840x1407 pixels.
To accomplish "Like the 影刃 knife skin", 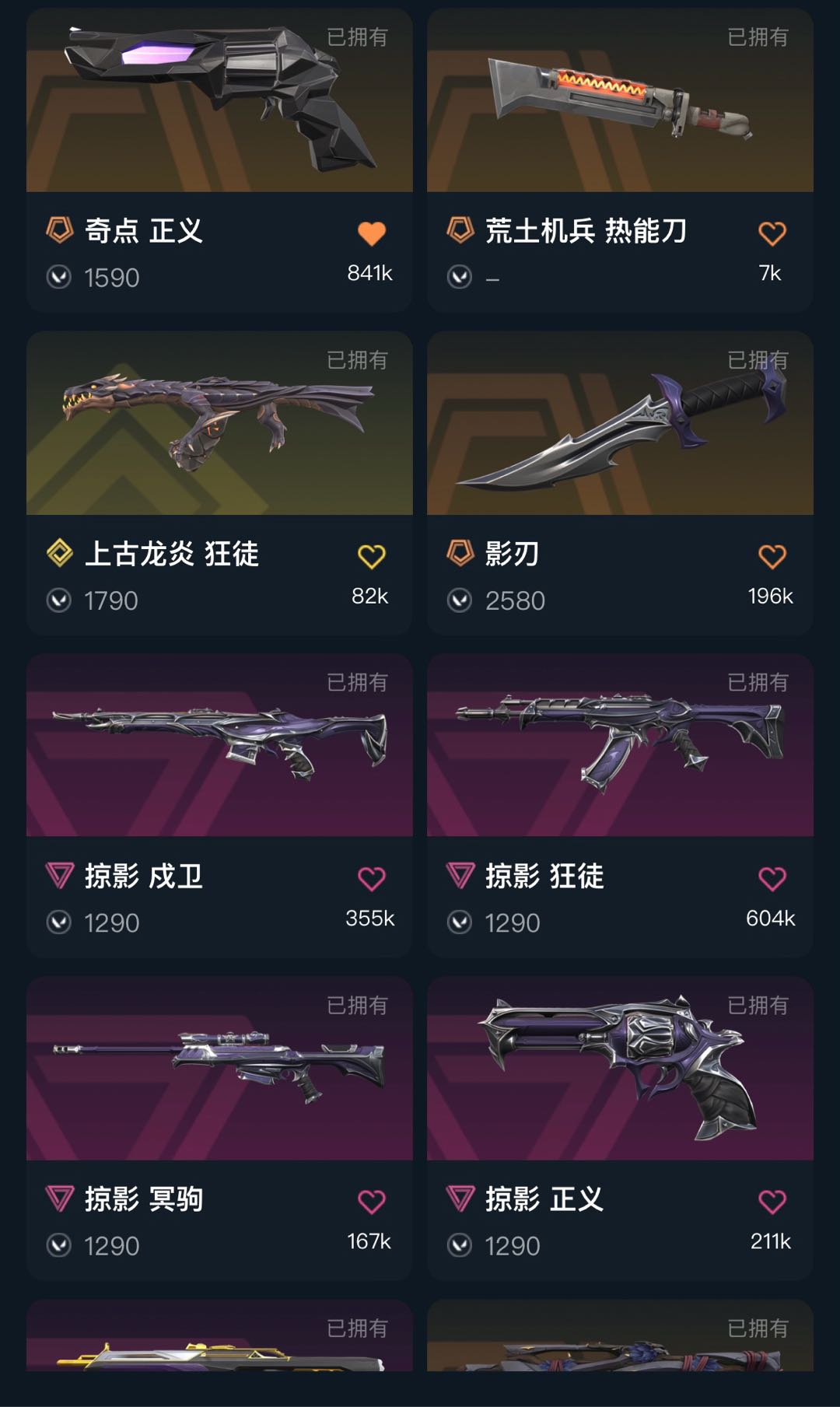I will click(772, 556).
